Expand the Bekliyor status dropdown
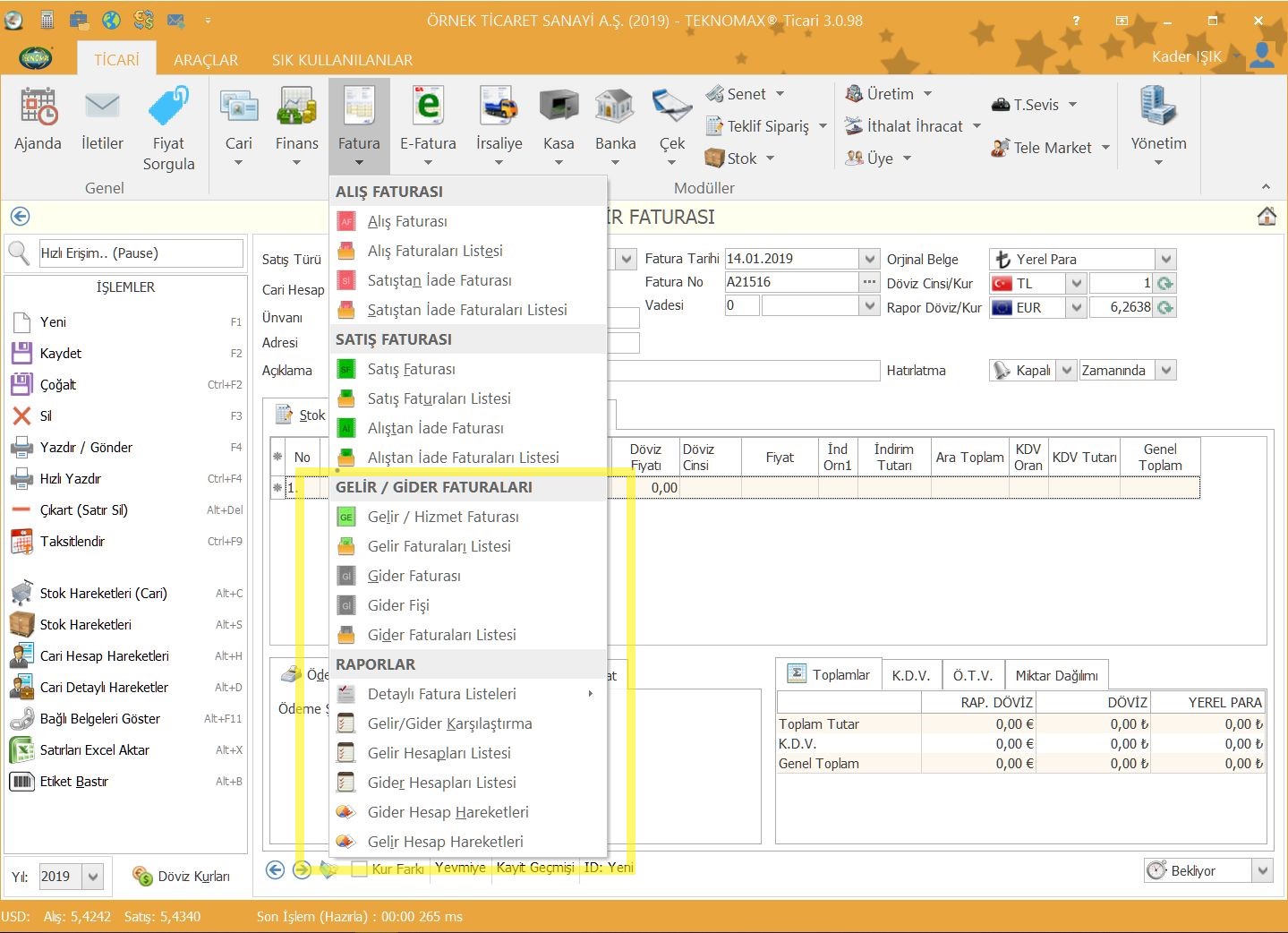The image size is (1288, 933). (x=1262, y=870)
